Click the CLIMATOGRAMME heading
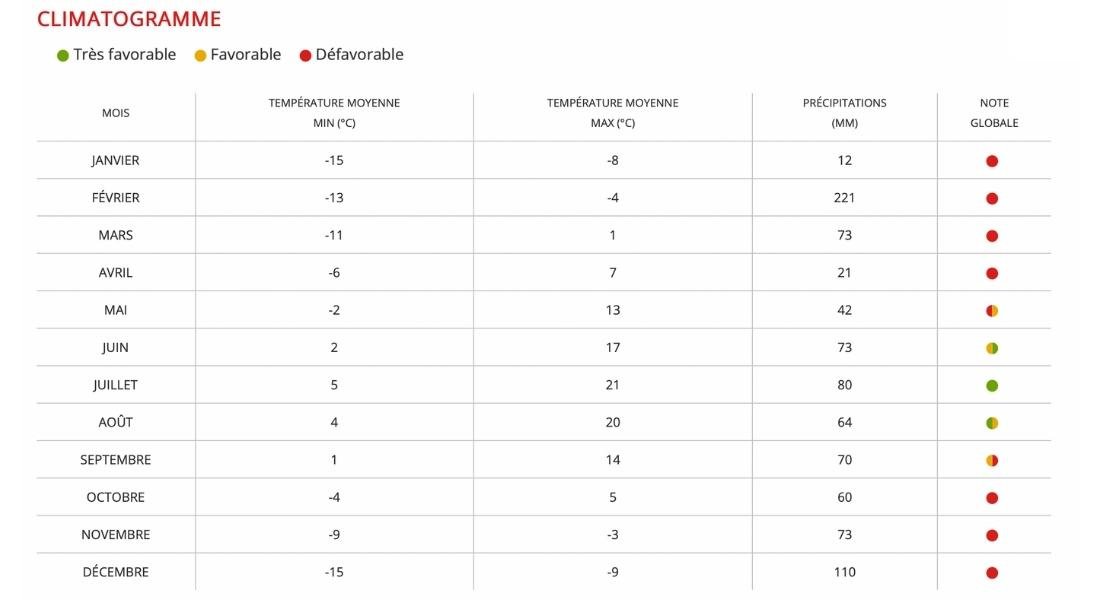 (129, 19)
